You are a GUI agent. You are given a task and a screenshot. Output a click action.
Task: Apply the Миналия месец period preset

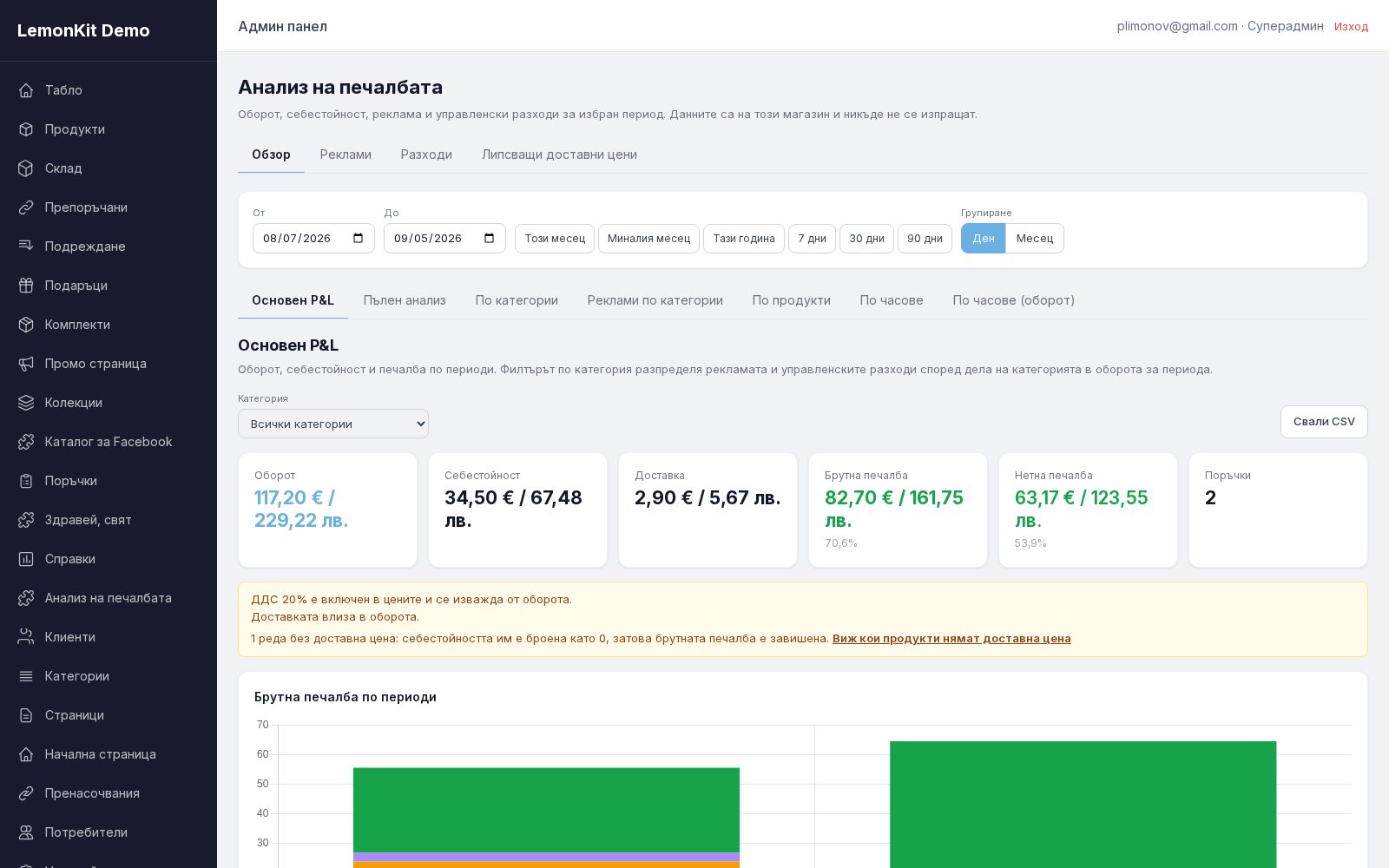pyautogui.click(x=648, y=239)
